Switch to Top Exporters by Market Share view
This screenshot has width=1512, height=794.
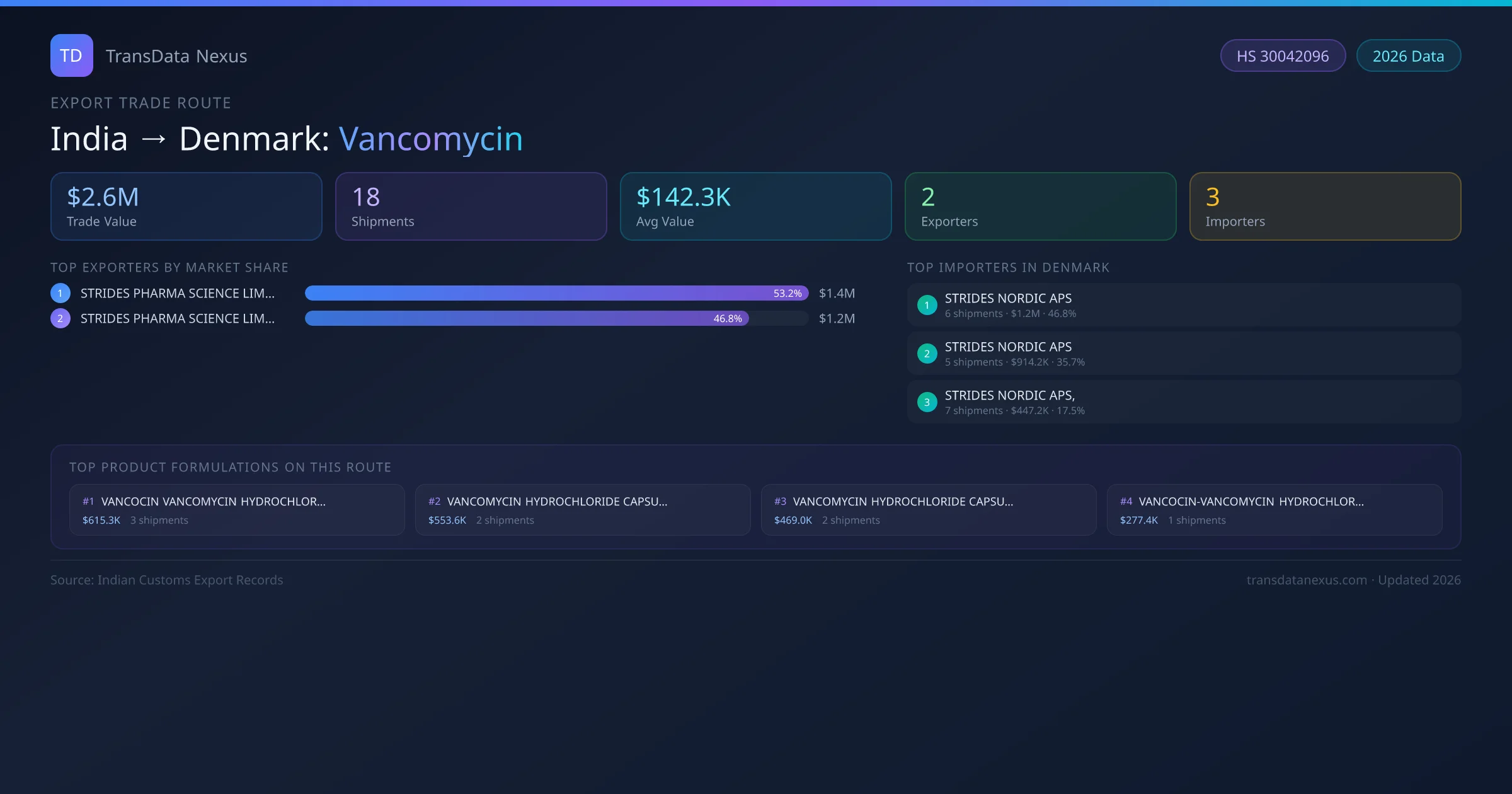169,267
